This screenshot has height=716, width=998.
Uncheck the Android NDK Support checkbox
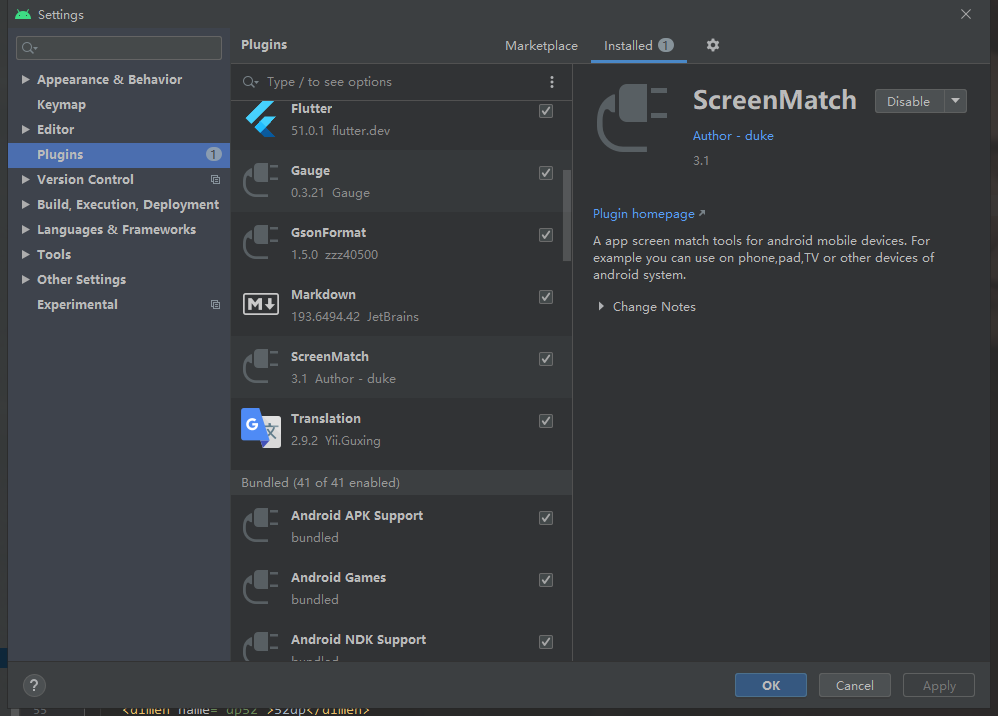pyautogui.click(x=546, y=642)
